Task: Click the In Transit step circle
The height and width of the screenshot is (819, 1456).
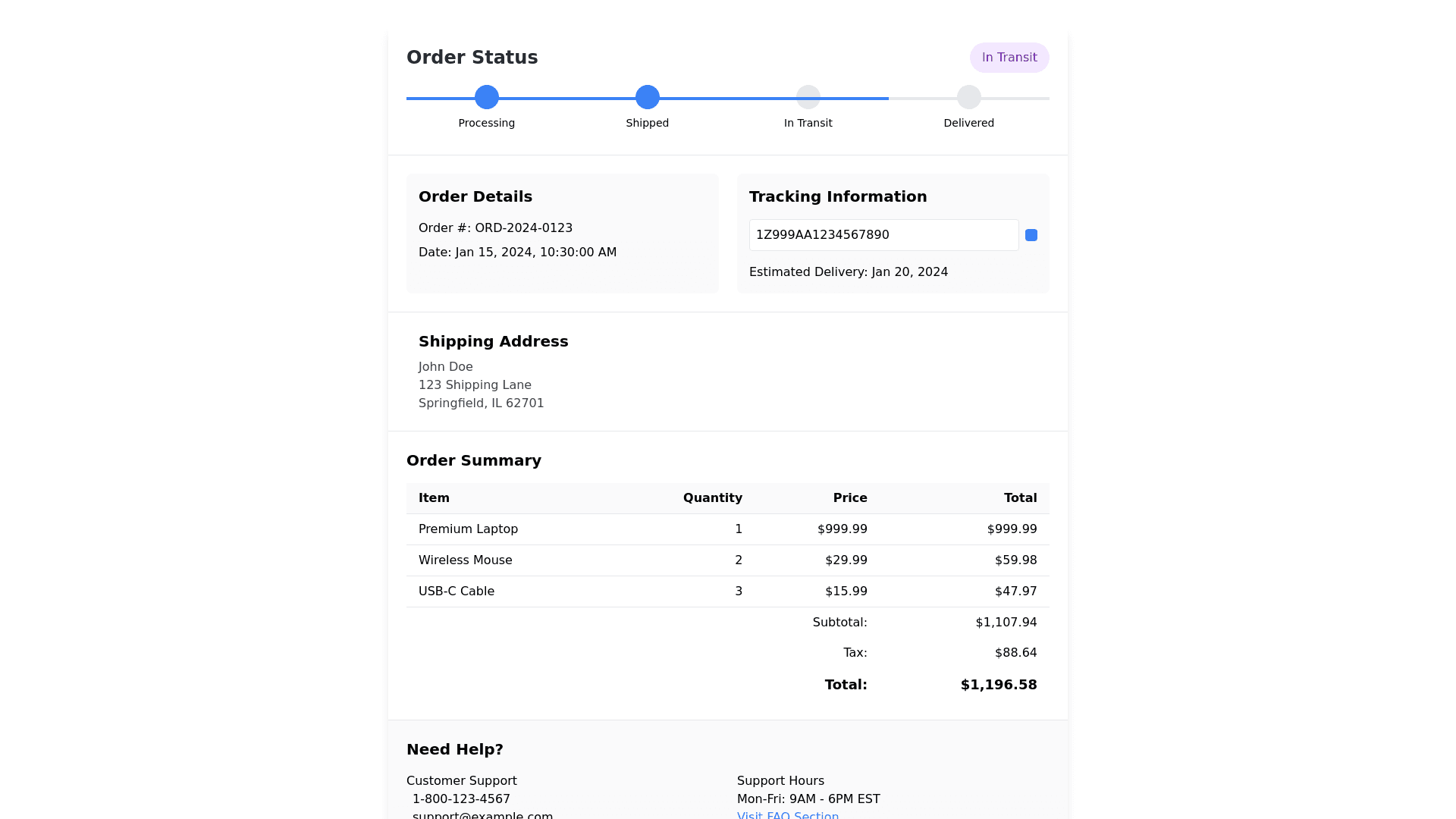Action: point(808,97)
